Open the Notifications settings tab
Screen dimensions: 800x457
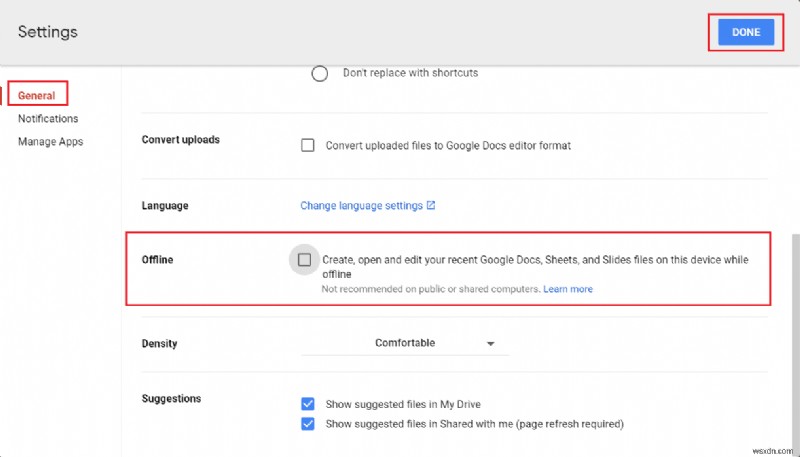point(48,118)
